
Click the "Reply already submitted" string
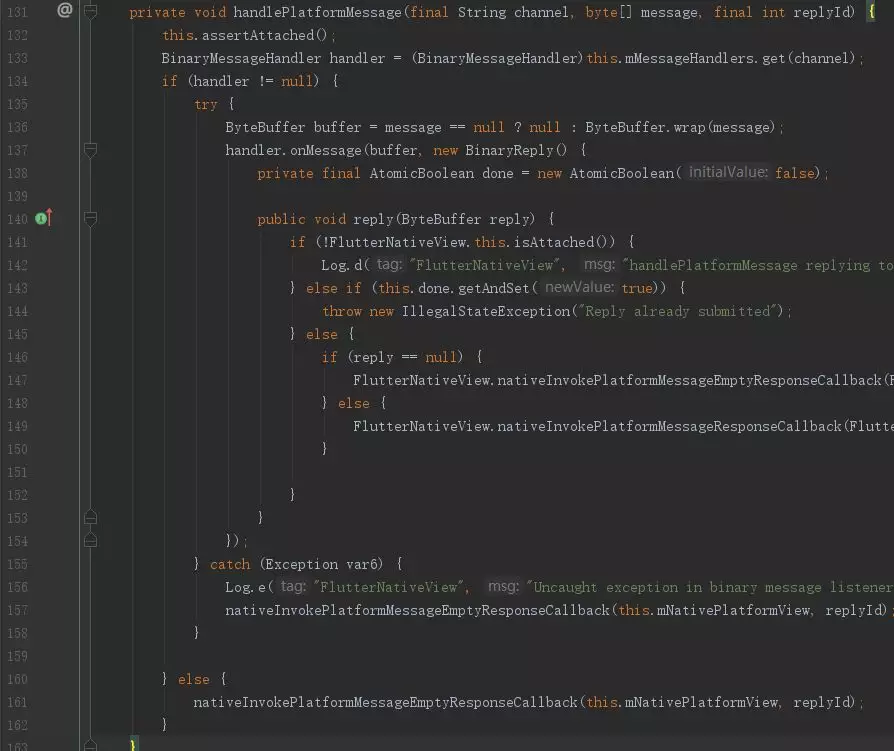point(677,311)
